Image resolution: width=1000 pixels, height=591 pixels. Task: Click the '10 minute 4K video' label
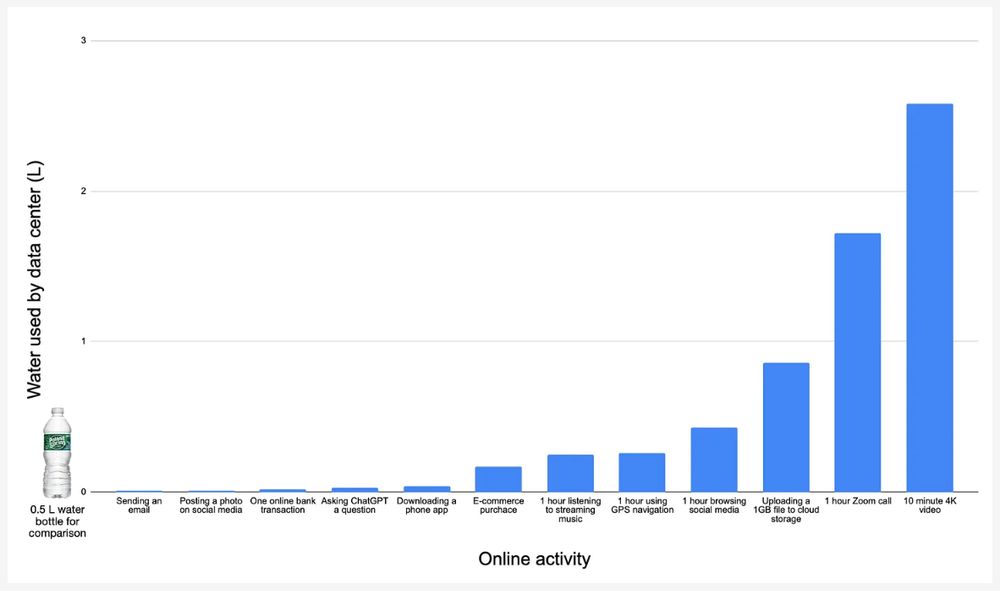click(930, 506)
